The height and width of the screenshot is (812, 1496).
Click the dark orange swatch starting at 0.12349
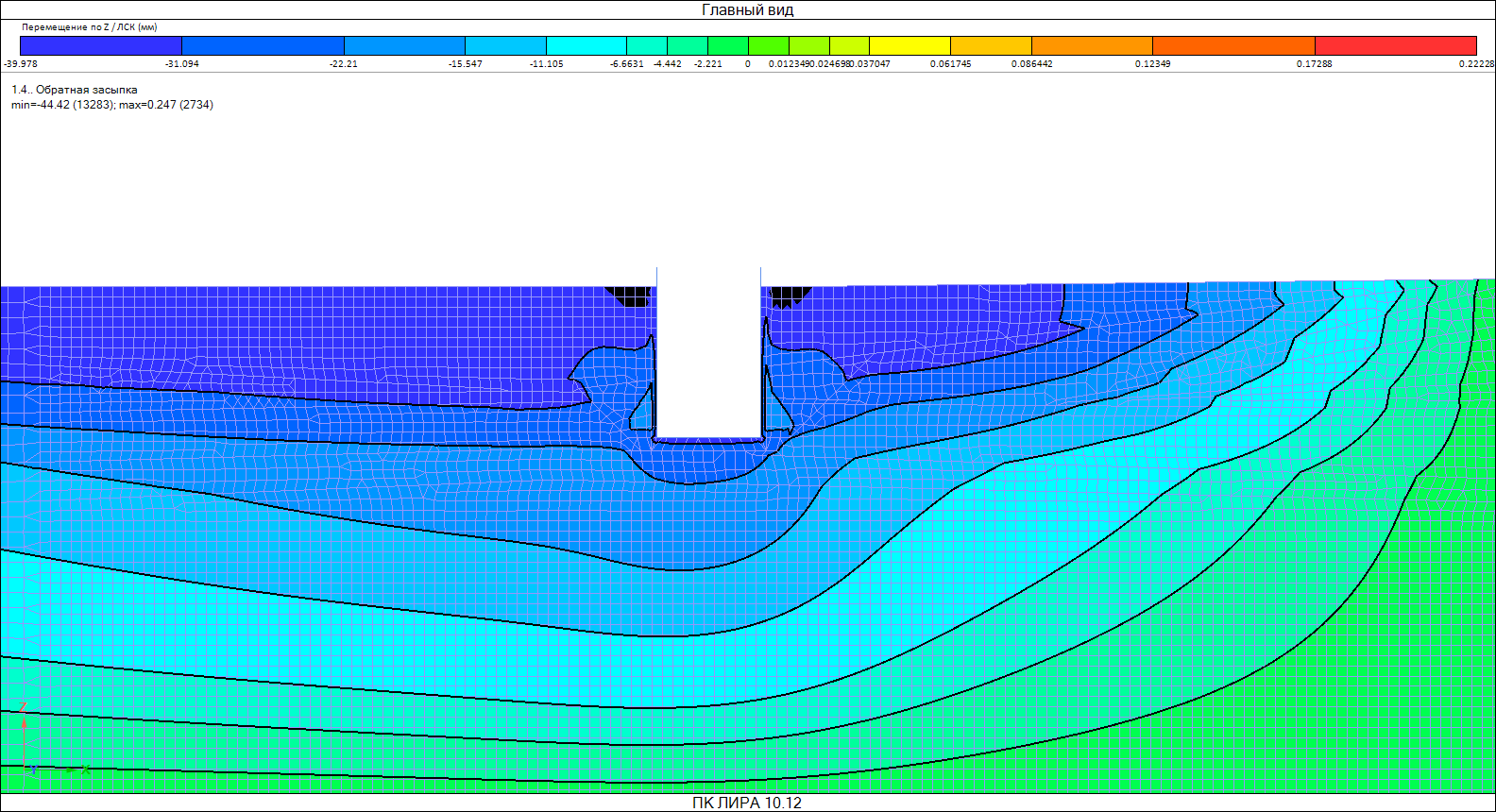tap(1233, 45)
